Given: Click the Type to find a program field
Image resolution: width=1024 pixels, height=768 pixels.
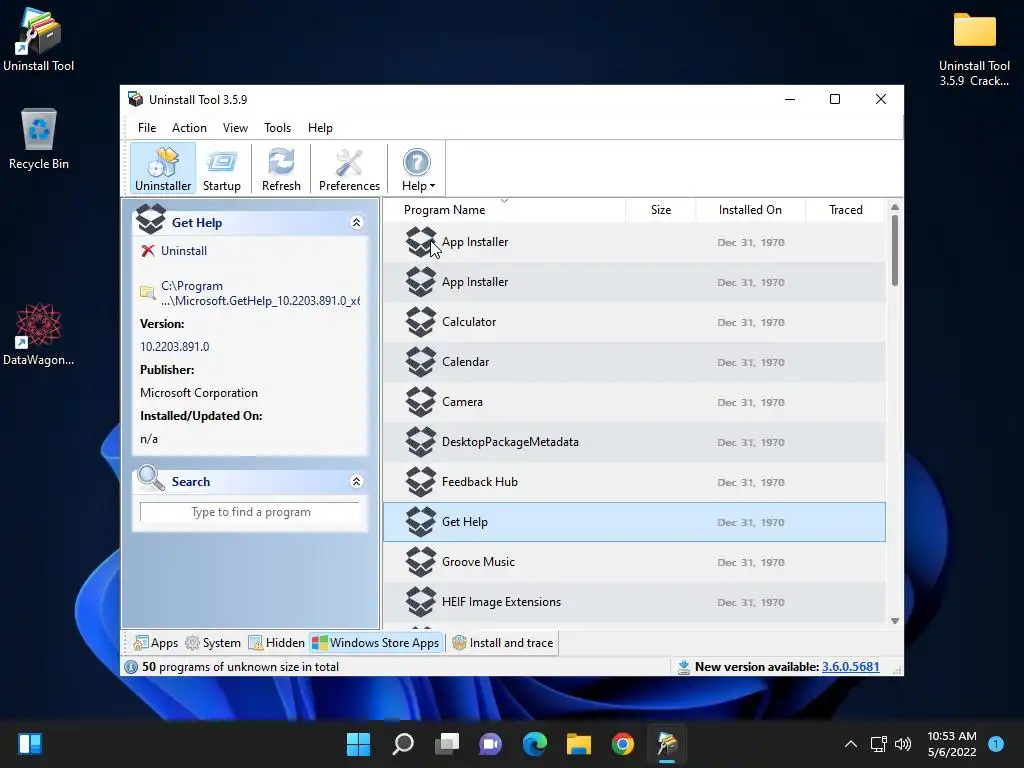Looking at the screenshot, I should coord(250,512).
